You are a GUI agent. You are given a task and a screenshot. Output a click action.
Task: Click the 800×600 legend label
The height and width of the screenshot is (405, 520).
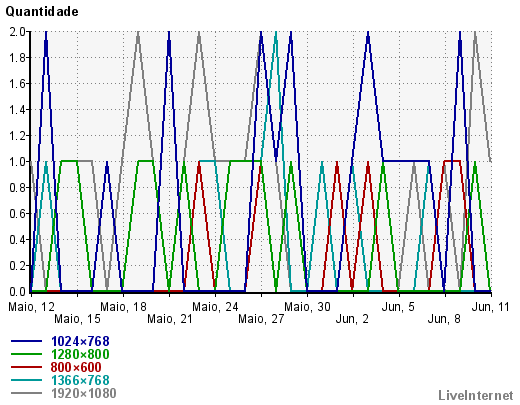coord(76,367)
